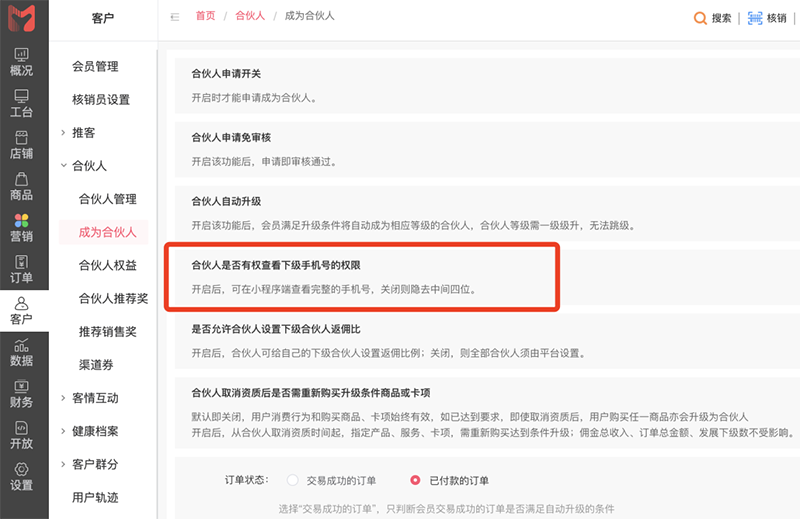Click description about 隐去中间四位 phone digits

335,289
